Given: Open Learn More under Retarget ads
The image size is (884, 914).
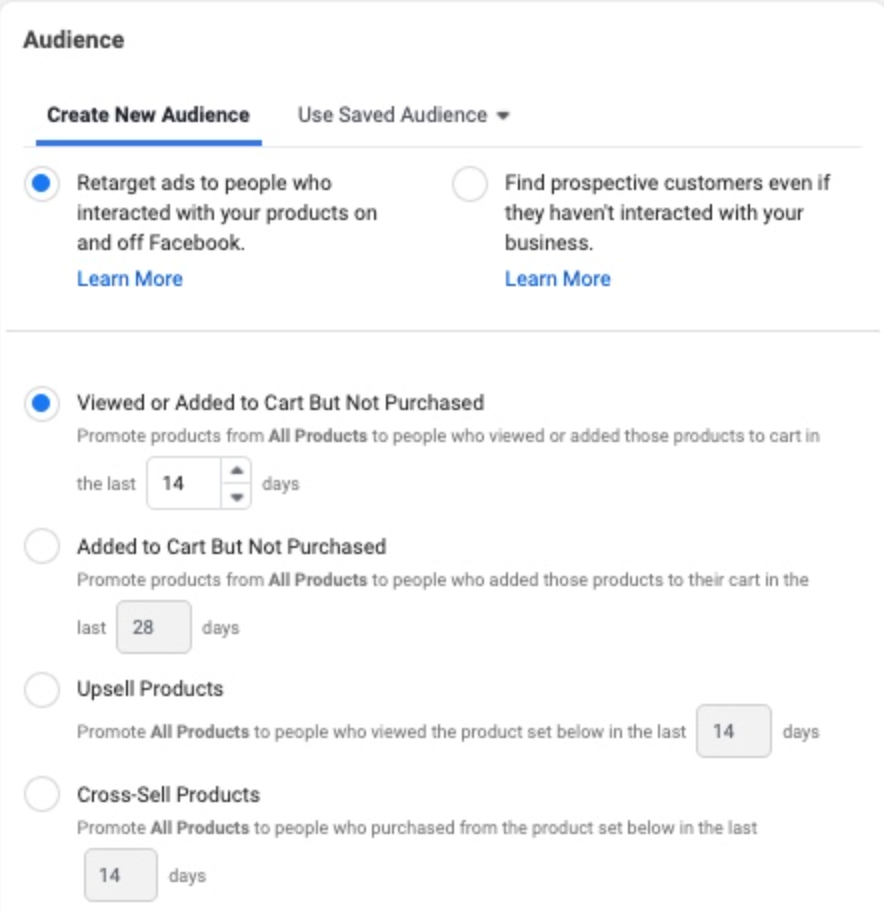Looking at the screenshot, I should [129, 279].
